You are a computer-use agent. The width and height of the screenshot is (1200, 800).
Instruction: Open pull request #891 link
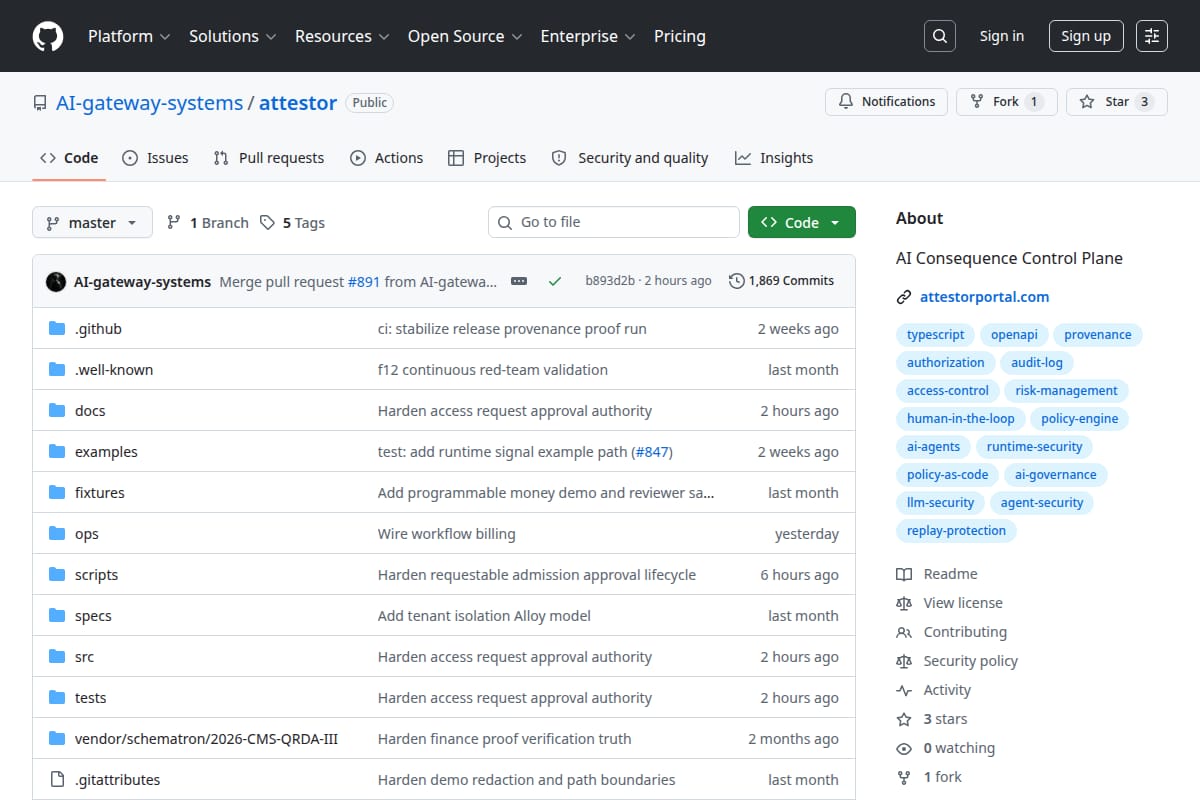[364, 281]
